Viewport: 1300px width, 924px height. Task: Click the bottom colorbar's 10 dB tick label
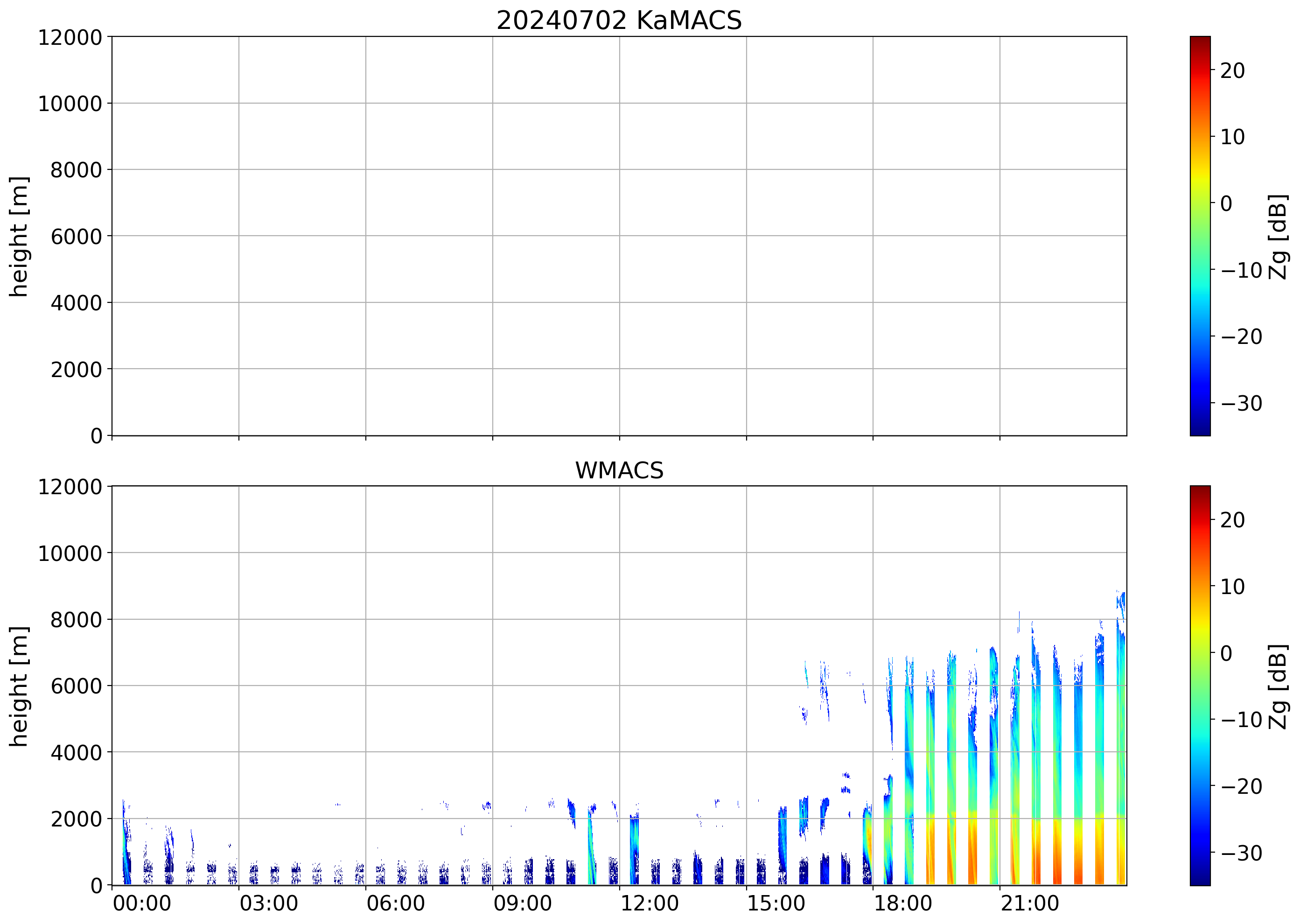tap(1232, 587)
